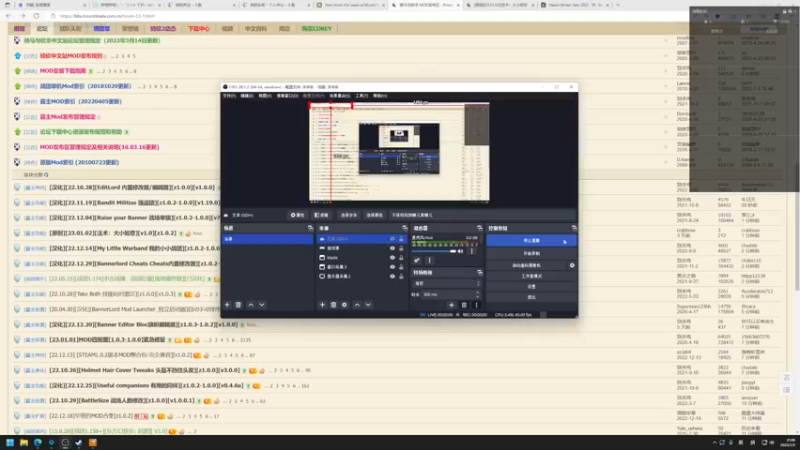Open audio mixer dock three-dot menu
Screen dimensions: 800x450
tap(430, 260)
